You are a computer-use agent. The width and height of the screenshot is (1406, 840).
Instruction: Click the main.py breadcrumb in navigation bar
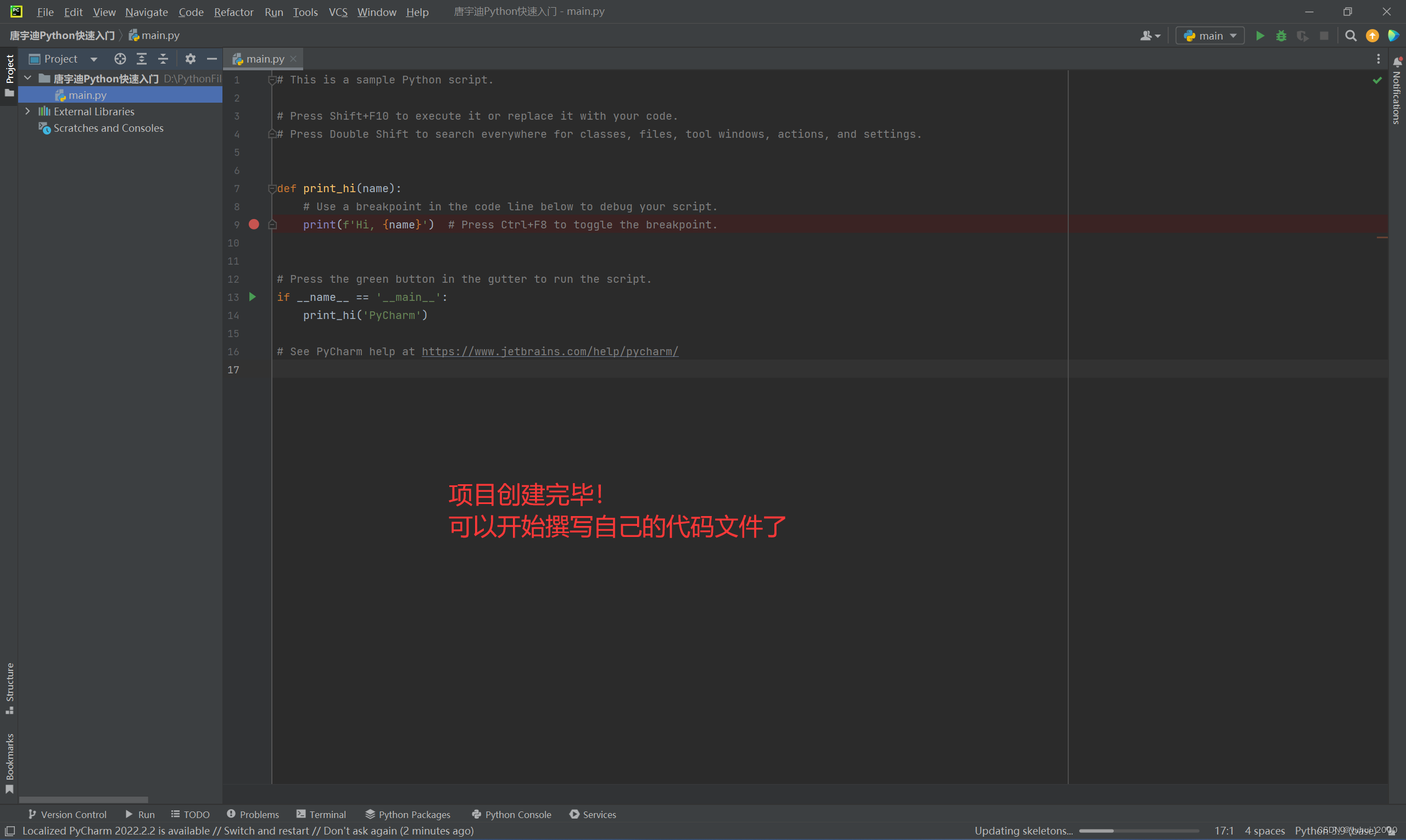point(154,35)
